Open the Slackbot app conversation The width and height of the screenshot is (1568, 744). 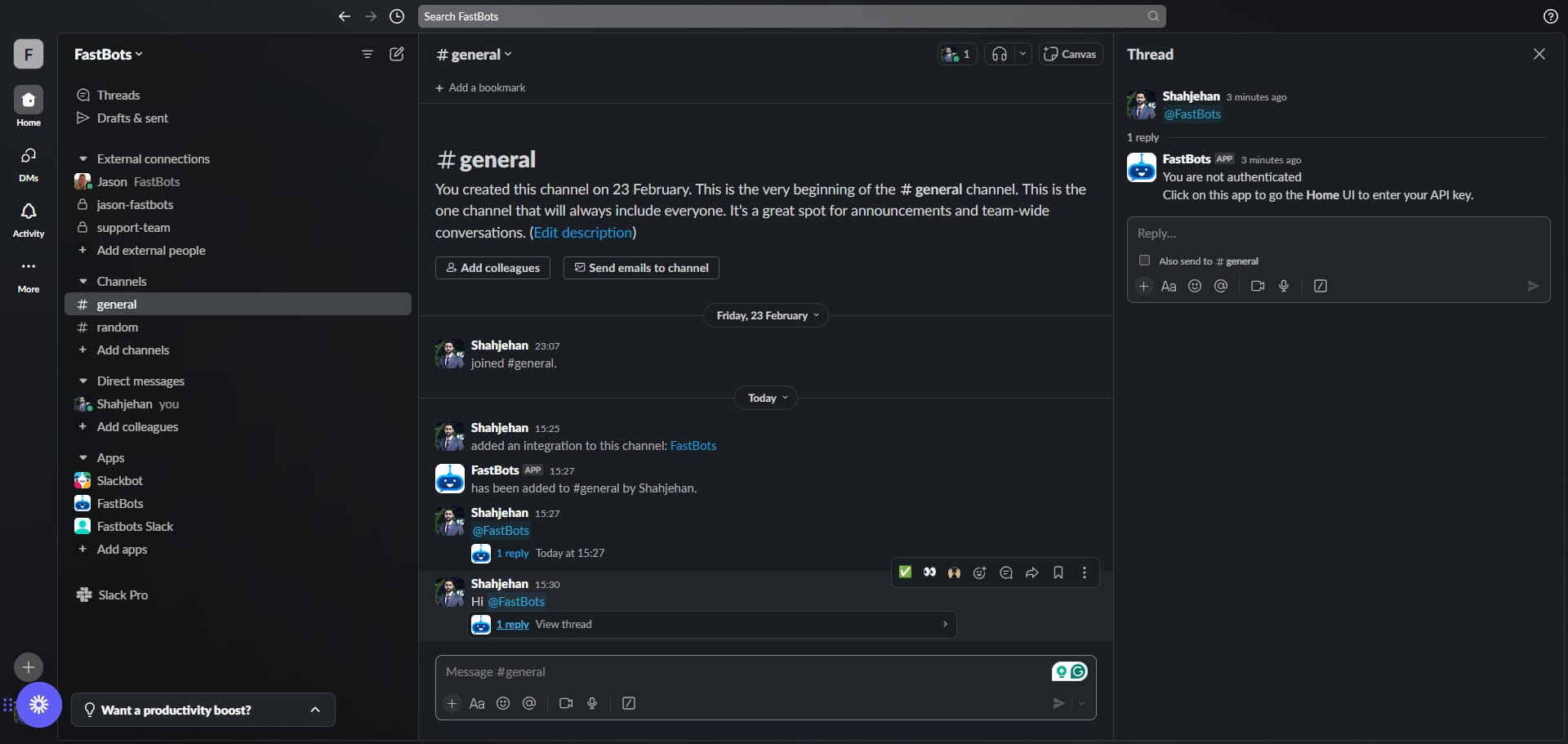[238, 480]
